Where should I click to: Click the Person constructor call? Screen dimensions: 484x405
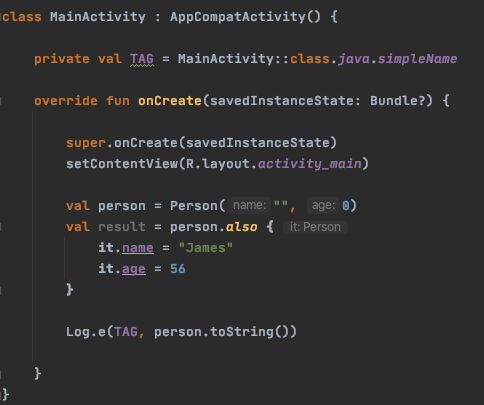pos(194,206)
